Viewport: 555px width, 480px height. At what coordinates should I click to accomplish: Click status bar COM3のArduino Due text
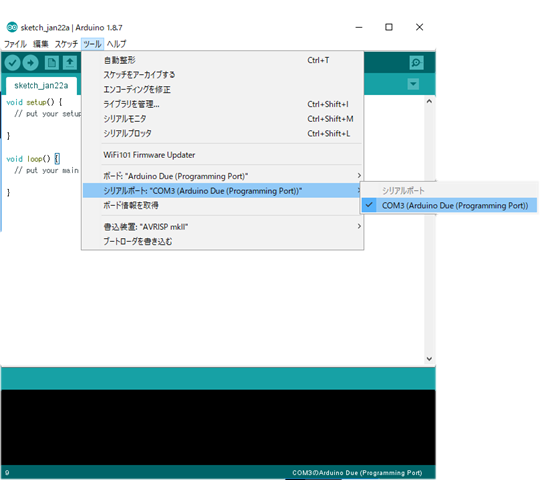357,473
